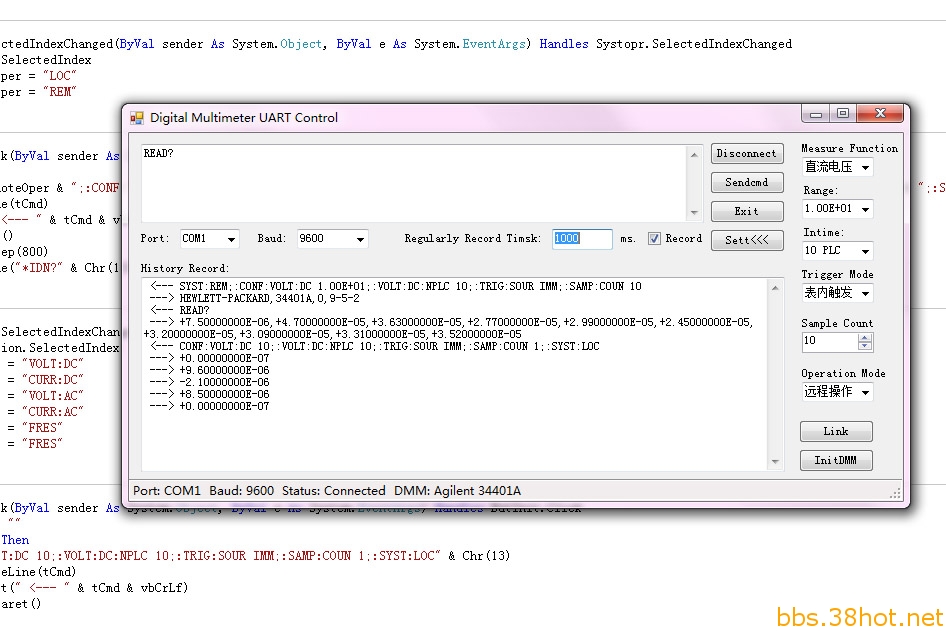Click the READ? command text box
The height and width of the screenshot is (631, 946).
point(414,183)
